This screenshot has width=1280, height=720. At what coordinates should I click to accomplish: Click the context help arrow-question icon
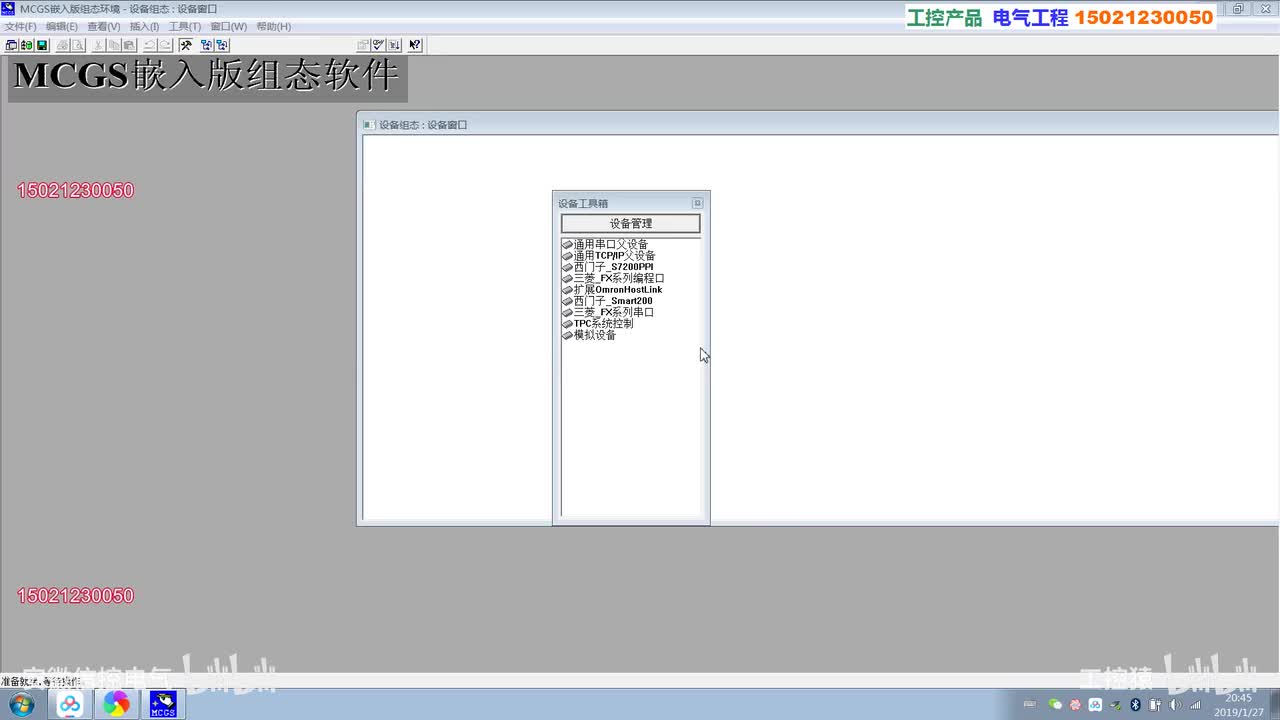click(415, 45)
